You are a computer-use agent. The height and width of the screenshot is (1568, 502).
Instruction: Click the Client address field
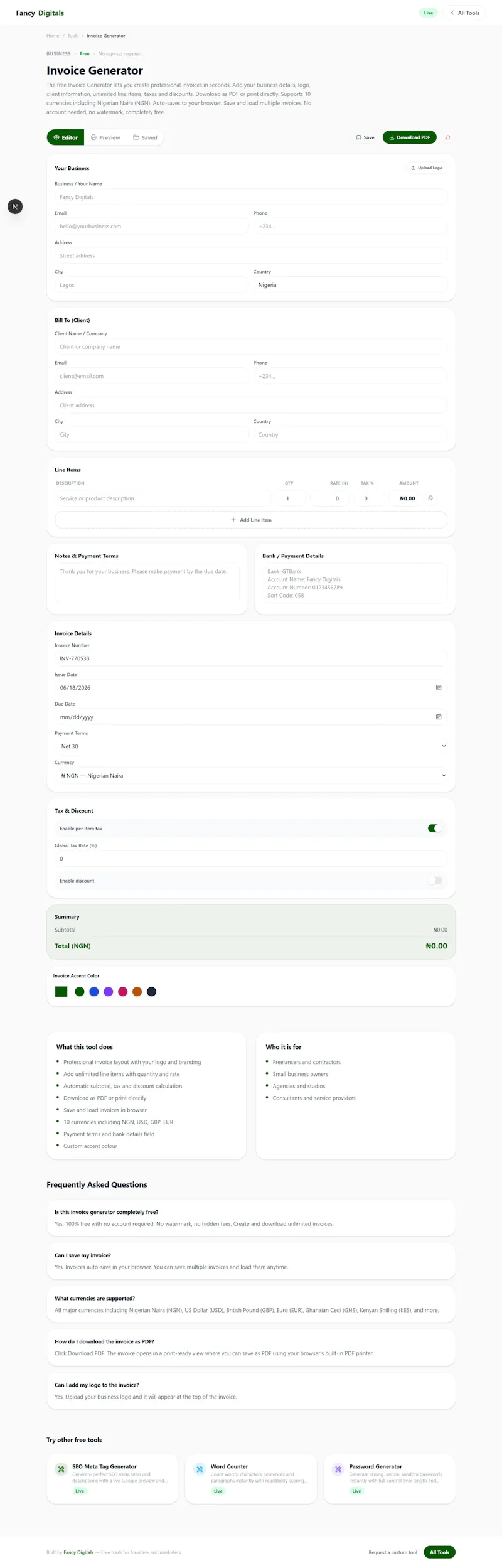click(x=251, y=405)
